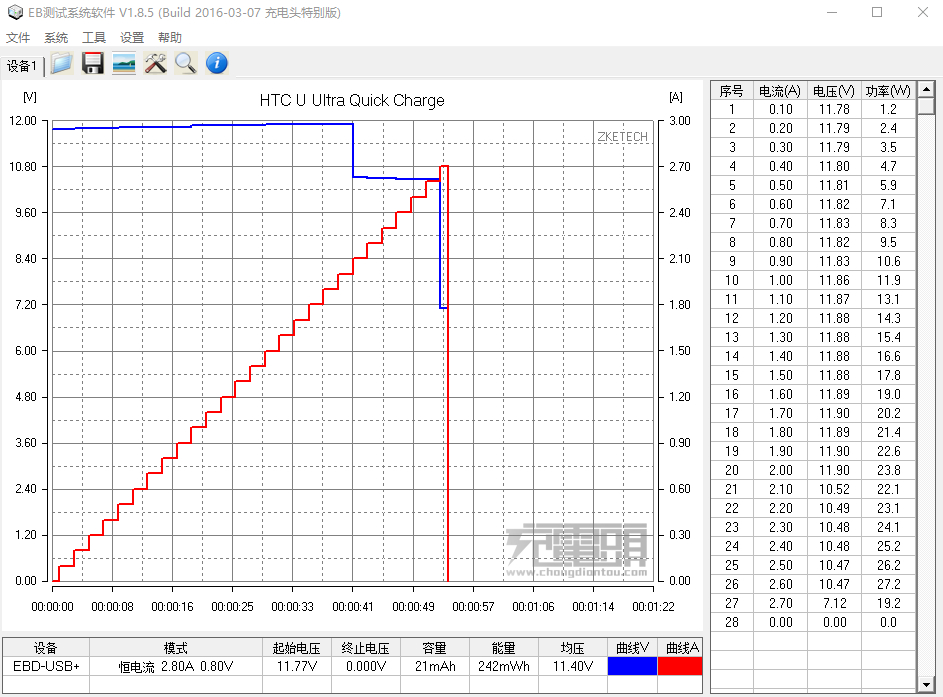Click the 00:00:41 time axis label
The image size is (943, 697).
353,607
